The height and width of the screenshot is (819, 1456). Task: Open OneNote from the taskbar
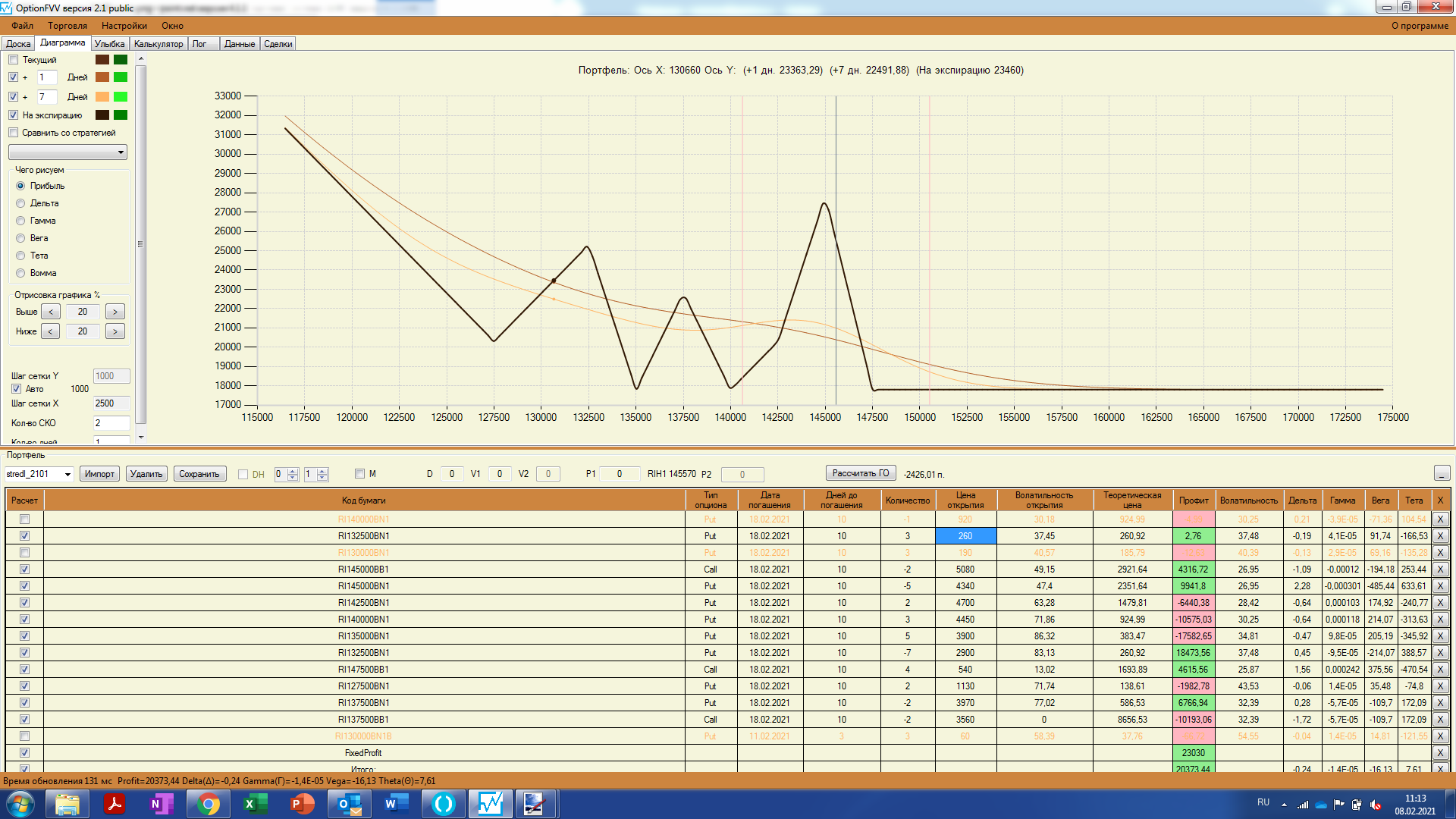[161, 804]
